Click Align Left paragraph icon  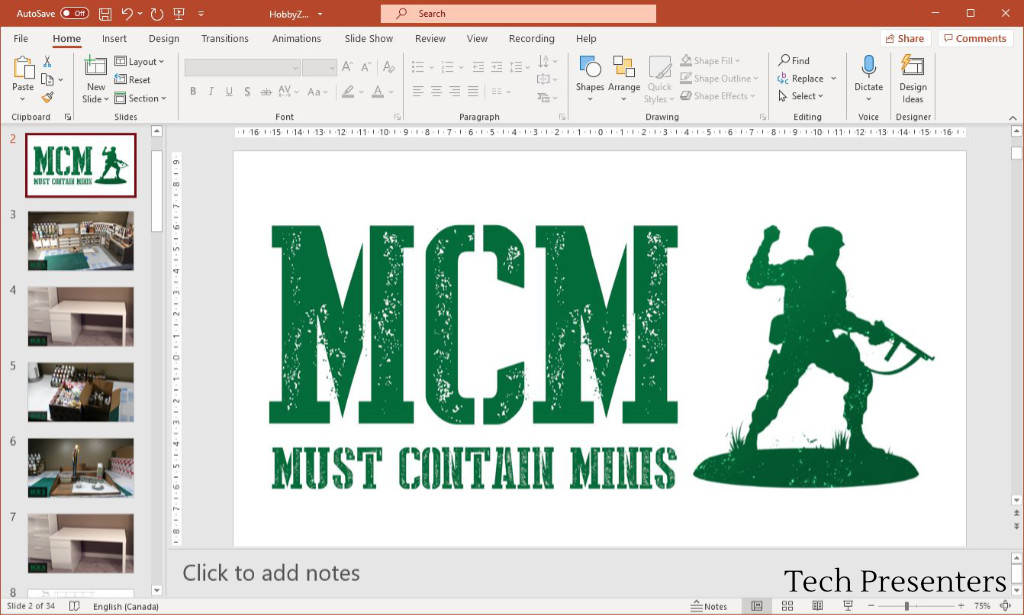(x=418, y=91)
